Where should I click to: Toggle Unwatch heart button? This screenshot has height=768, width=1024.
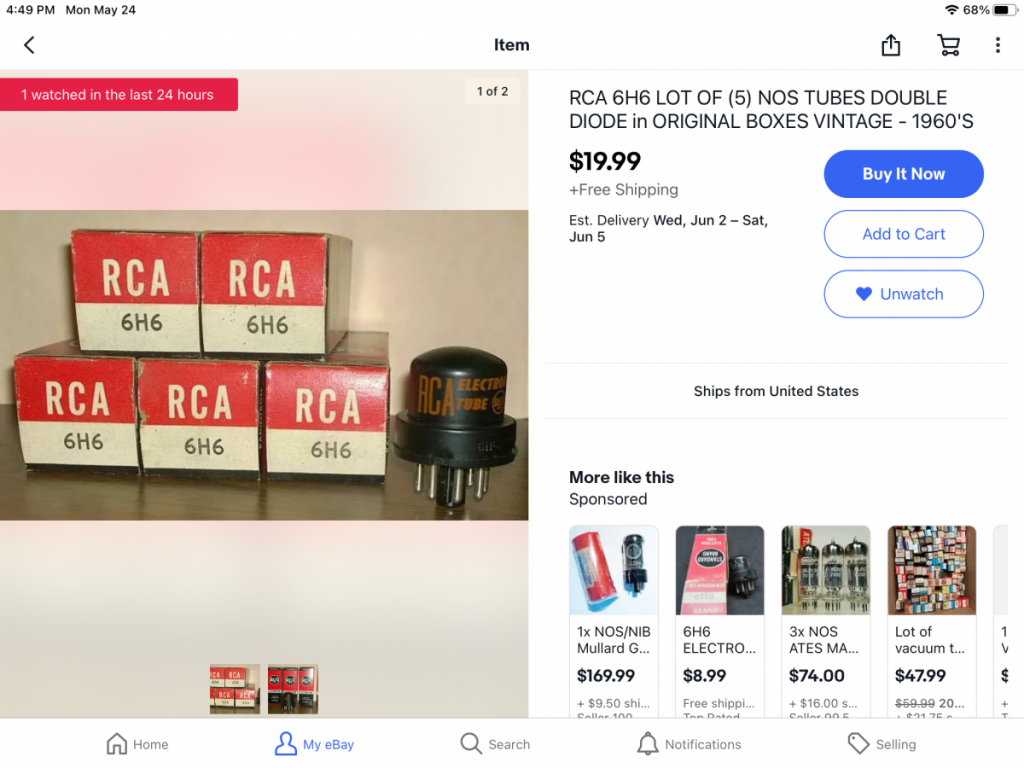click(903, 294)
